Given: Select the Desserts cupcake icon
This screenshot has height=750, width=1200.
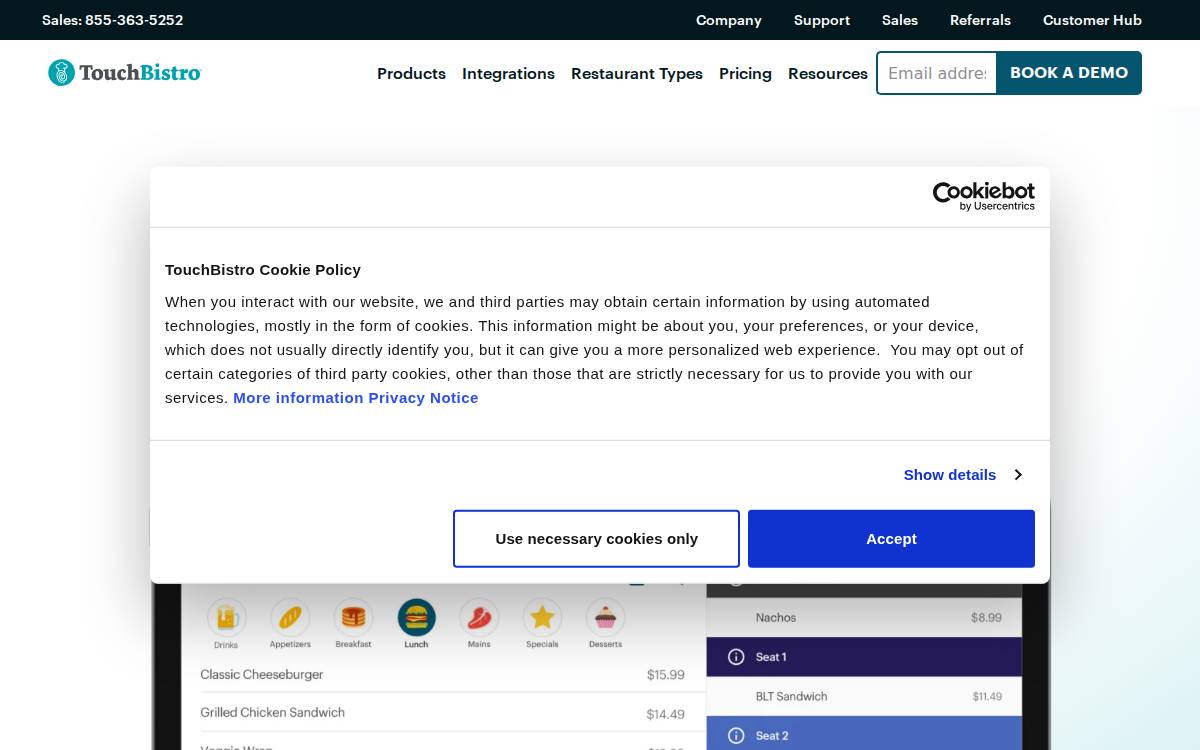Looking at the screenshot, I should pos(605,618).
